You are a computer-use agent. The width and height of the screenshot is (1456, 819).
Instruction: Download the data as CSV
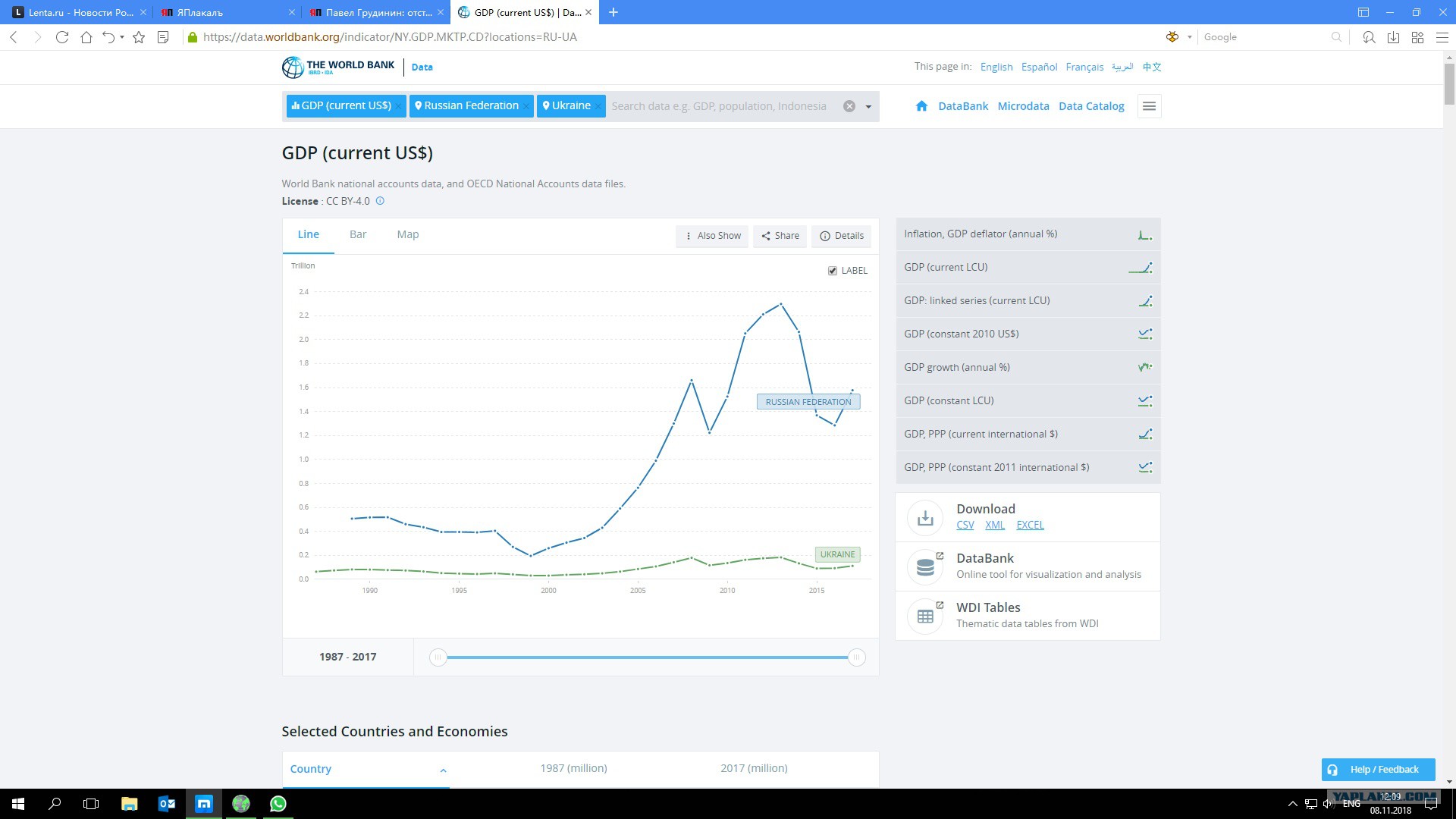965,525
